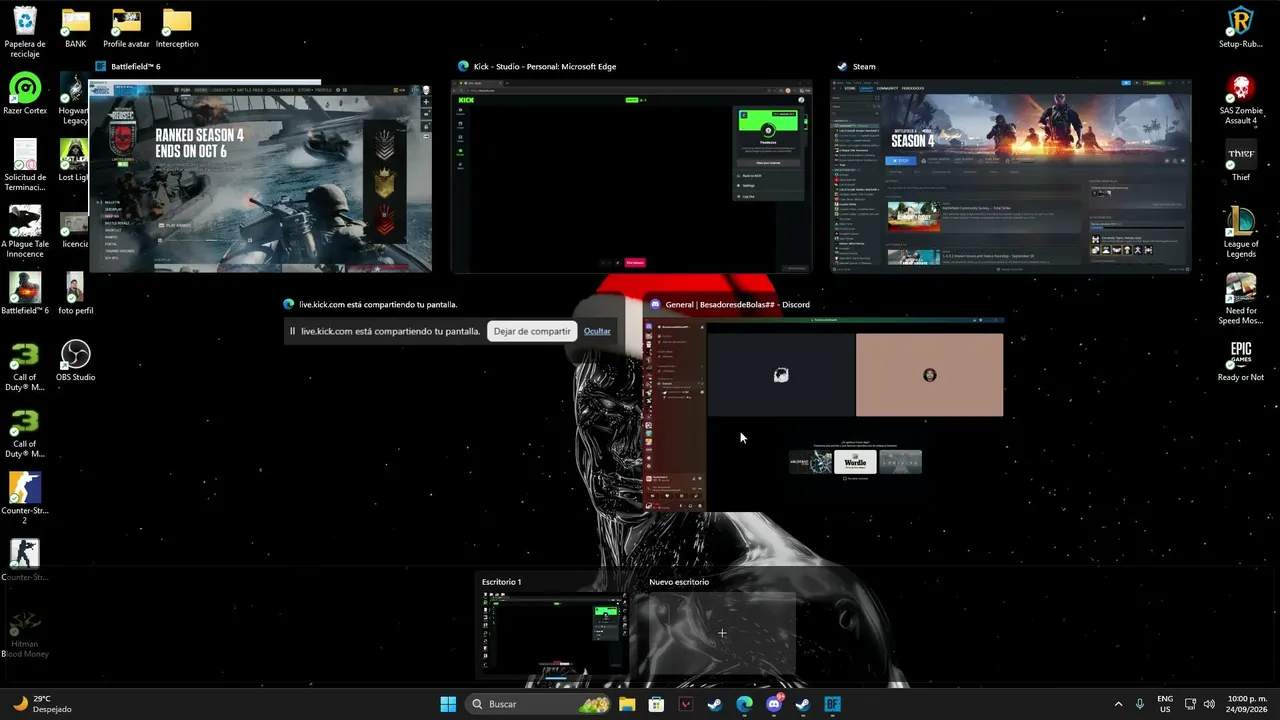
Task: Select the Battlefield 6 desktop shortcut
Action: (25, 294)
